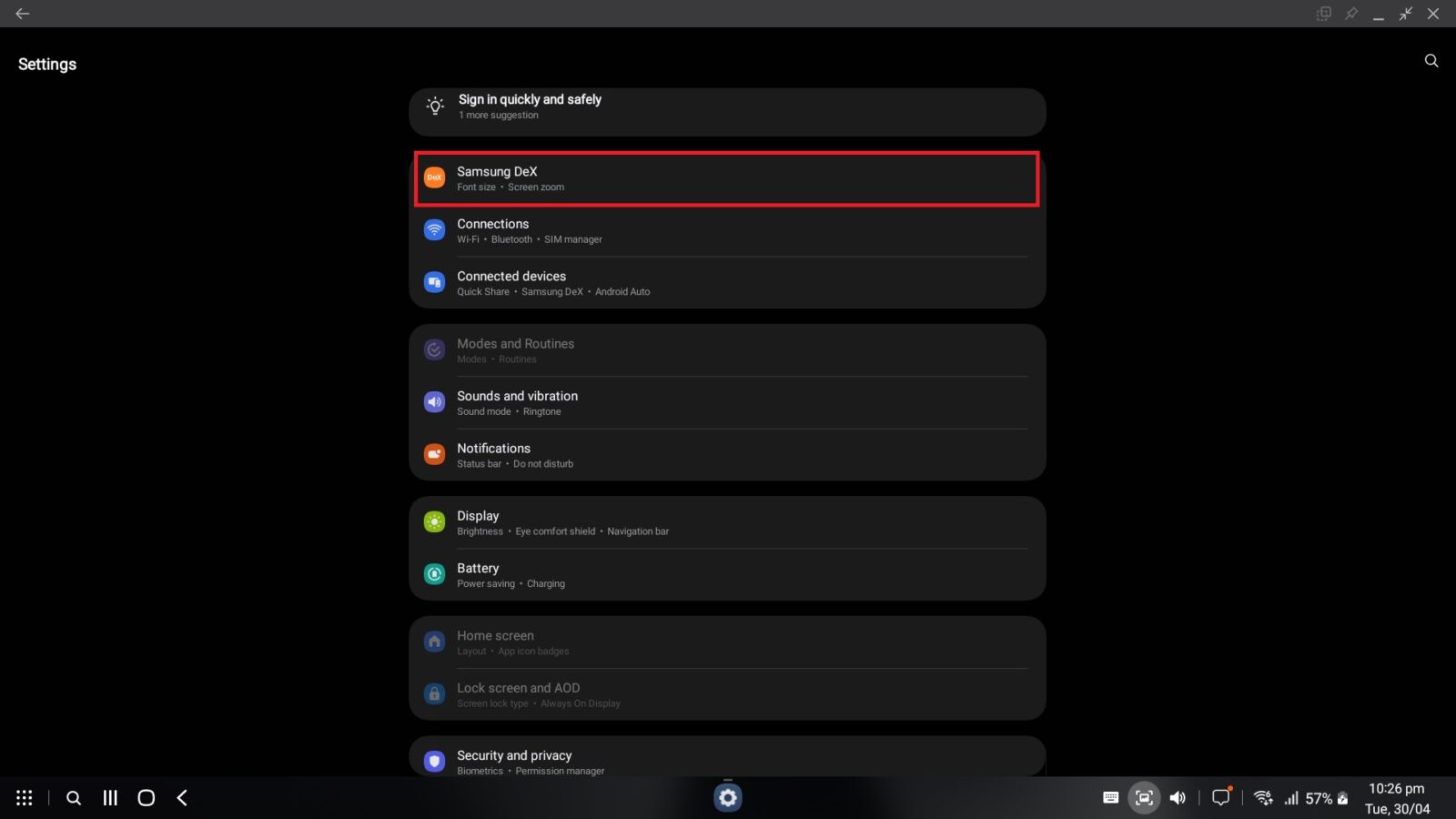Open Connections settings via Wi-Fi icon

pos(434,229)
